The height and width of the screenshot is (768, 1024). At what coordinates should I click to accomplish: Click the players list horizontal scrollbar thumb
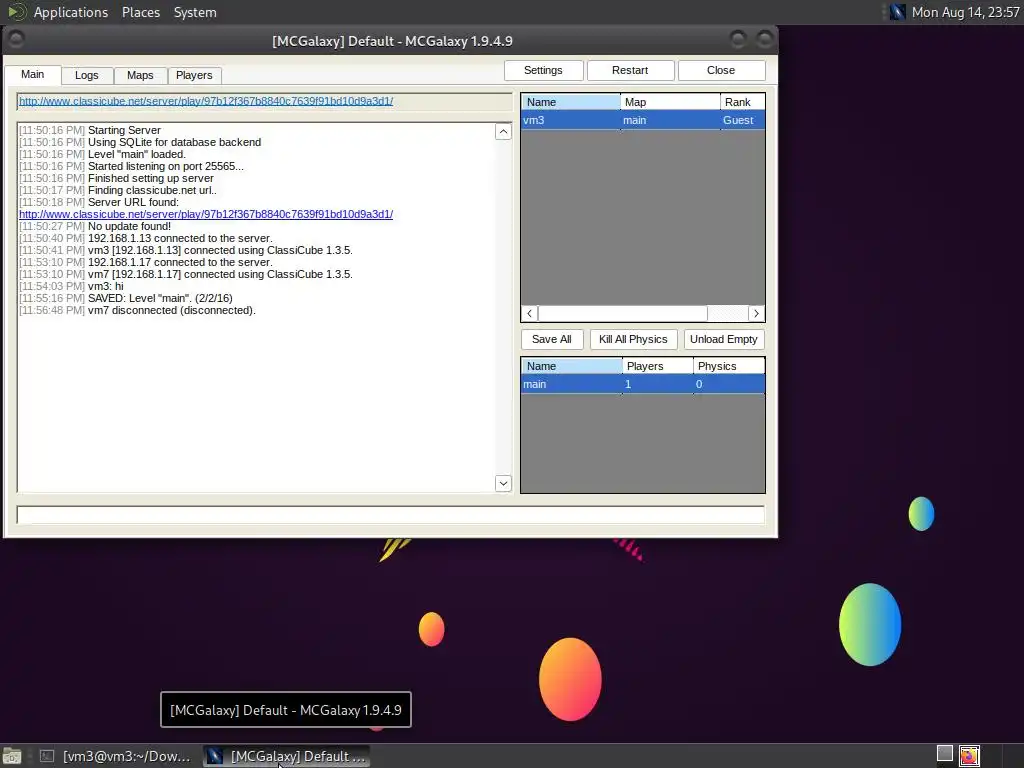(x=622, y=313)
